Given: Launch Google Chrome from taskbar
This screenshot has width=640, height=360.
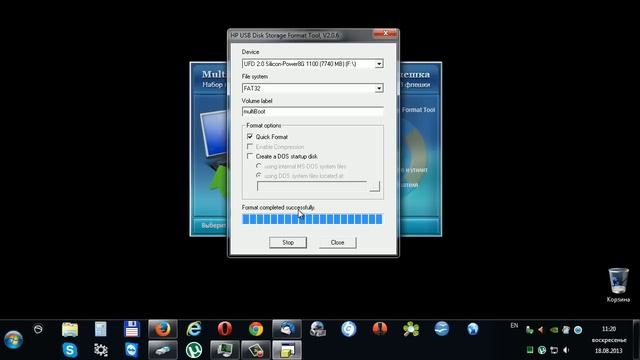Looking at the screenshot, I should [x=256, y=329].
